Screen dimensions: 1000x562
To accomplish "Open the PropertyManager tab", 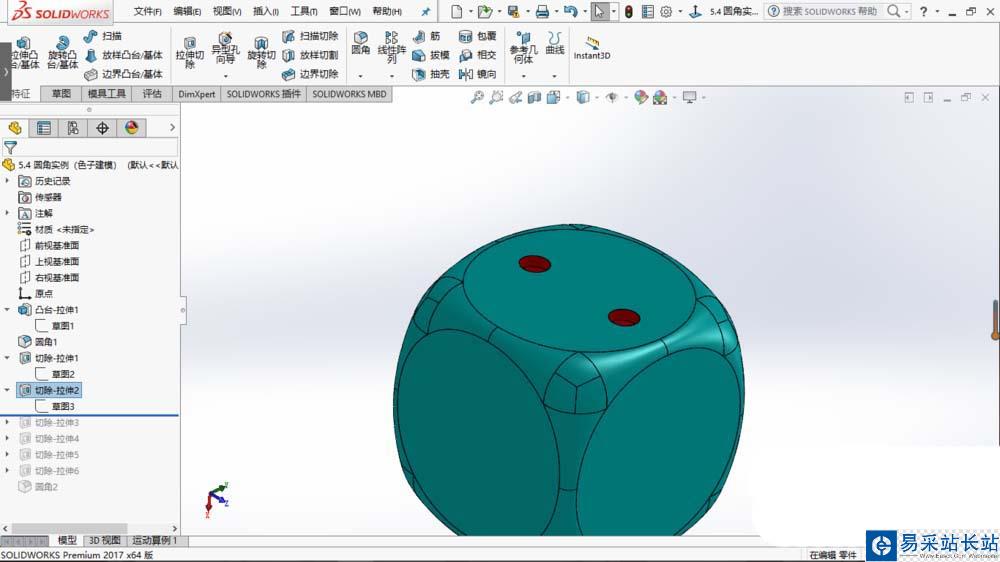I will click(x=44, y=128).
